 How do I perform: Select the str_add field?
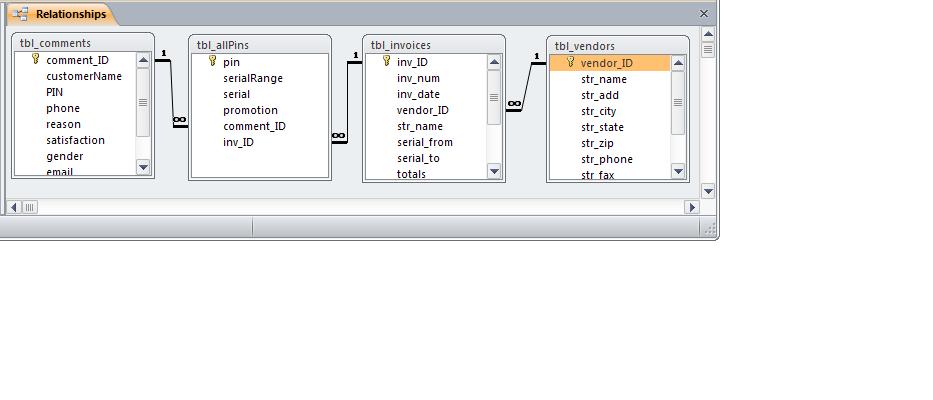(x=600, y=95)
